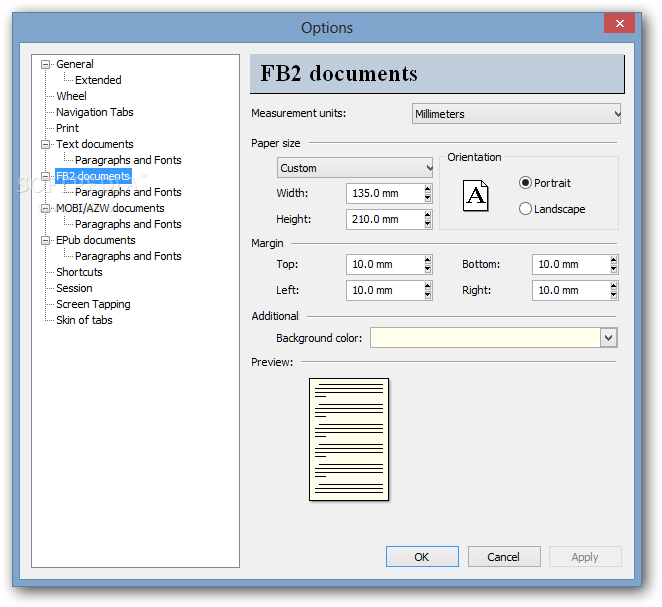Select General in the options tree
The height and width of the screenshot is (607, 662).
click(x=75, y=64)
